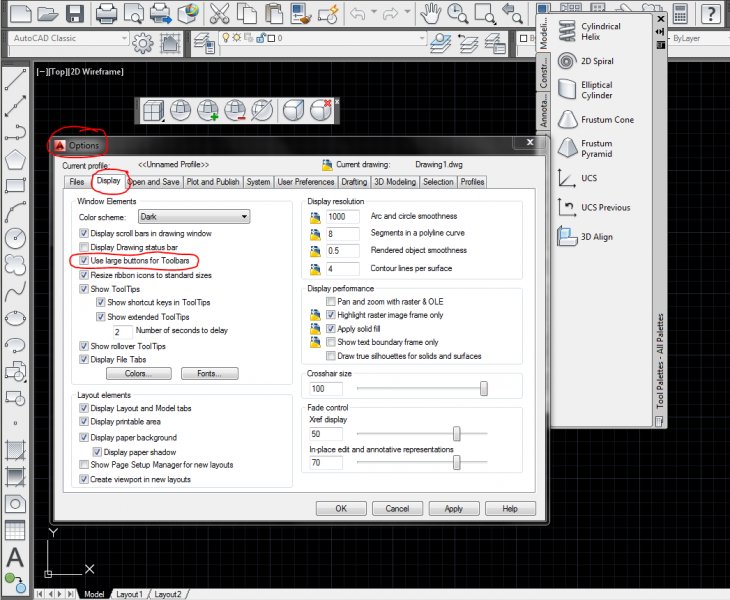The height and width of the screenshot is (600, 730).
Task: Adjust the Crosshair size slider
Action: (484, 388)
